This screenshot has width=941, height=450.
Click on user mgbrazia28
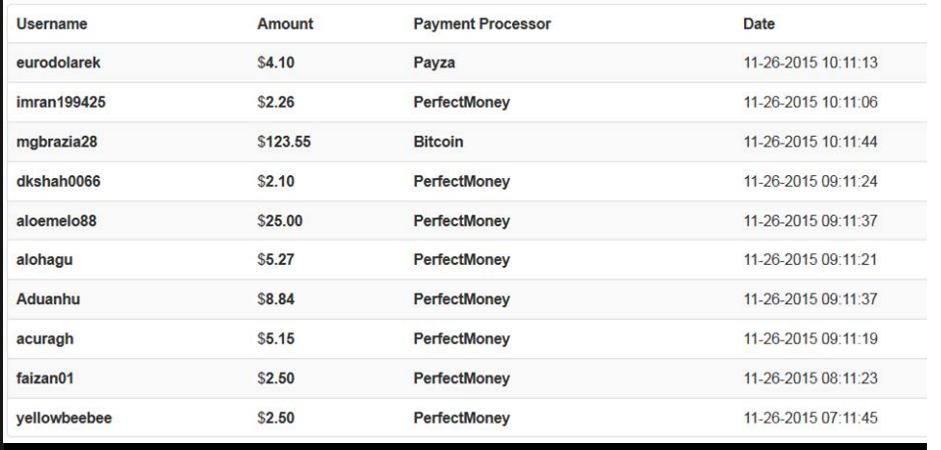tap(58, 142)
